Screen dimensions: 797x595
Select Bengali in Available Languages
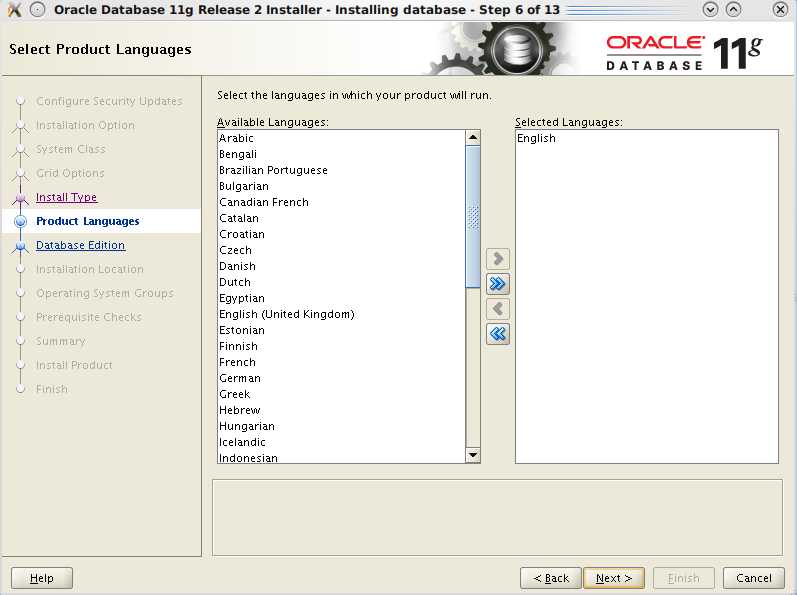(x=341, y=154)
